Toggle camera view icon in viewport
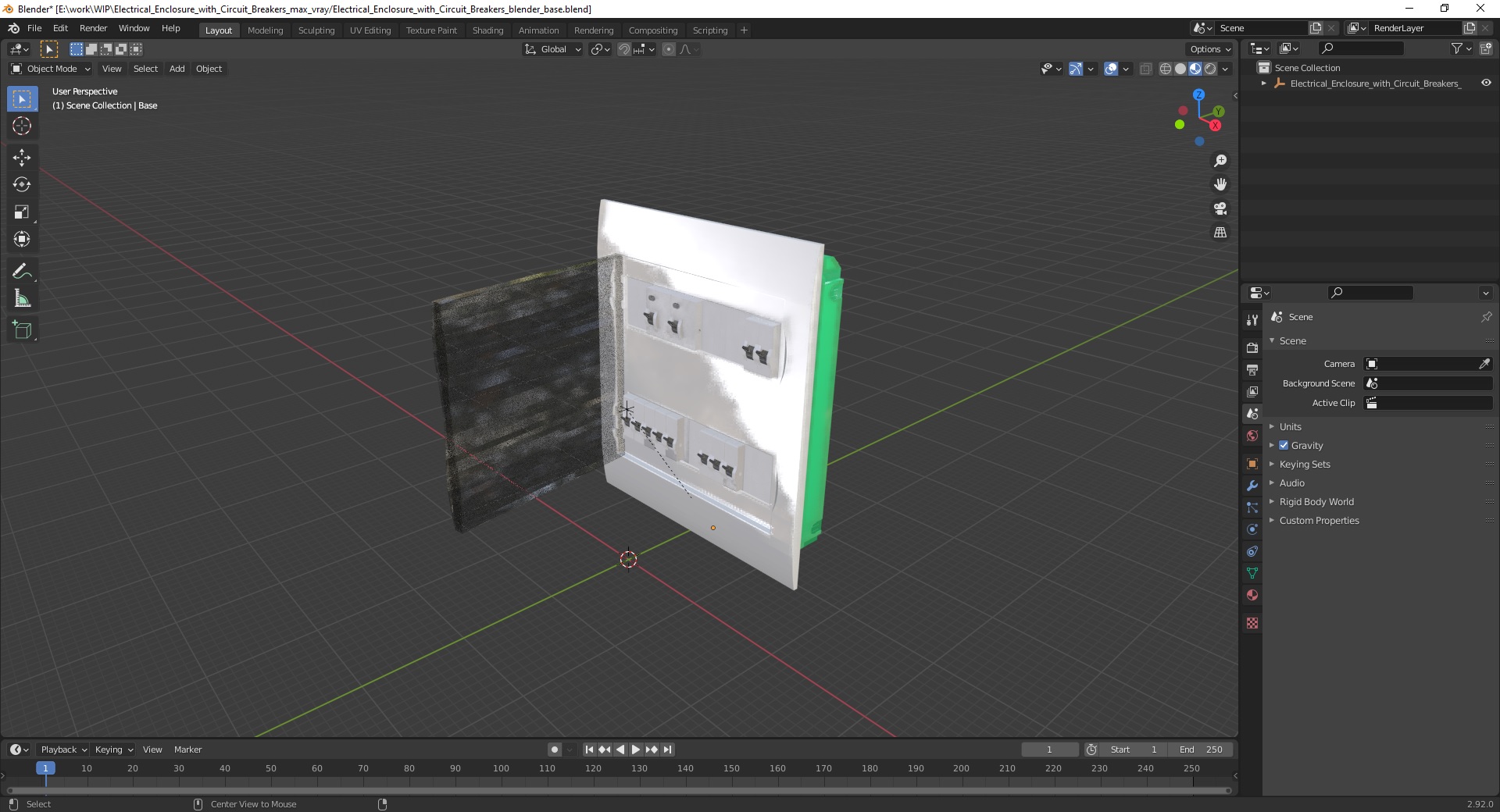This screenshot has height=812, width=1500. click(1220, 208)
